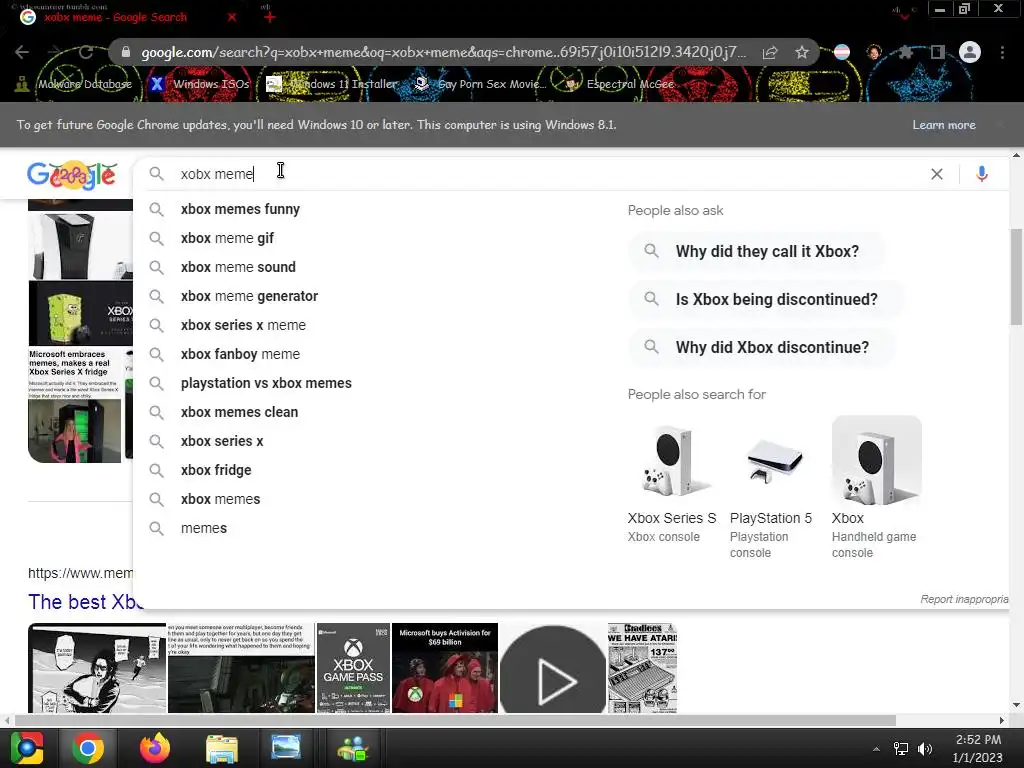Open Firefox from the taskbar
The height and width of the screenshot is (768, 1024).
(x=155, y=748)
